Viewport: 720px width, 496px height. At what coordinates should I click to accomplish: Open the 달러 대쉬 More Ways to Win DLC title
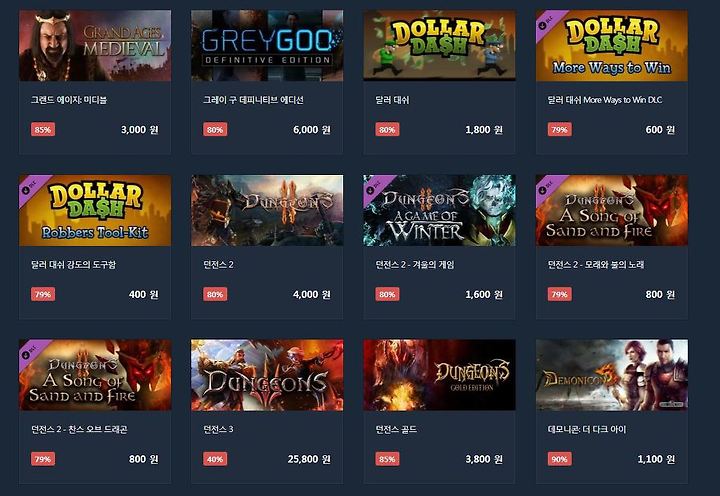pos(605,100)
